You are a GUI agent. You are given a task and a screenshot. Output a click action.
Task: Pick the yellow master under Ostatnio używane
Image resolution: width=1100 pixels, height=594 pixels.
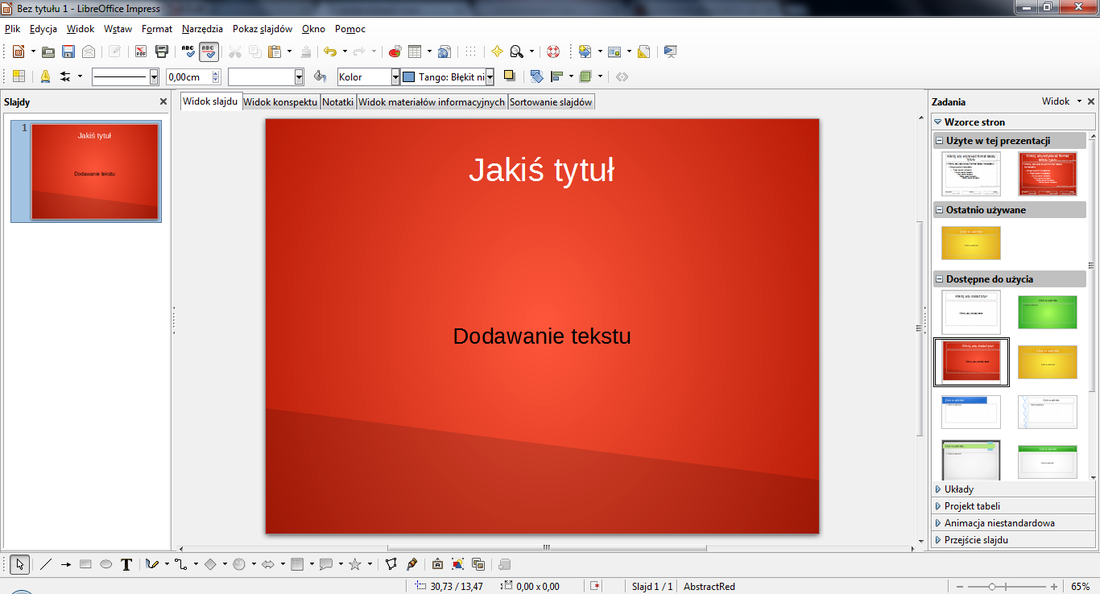971,243
